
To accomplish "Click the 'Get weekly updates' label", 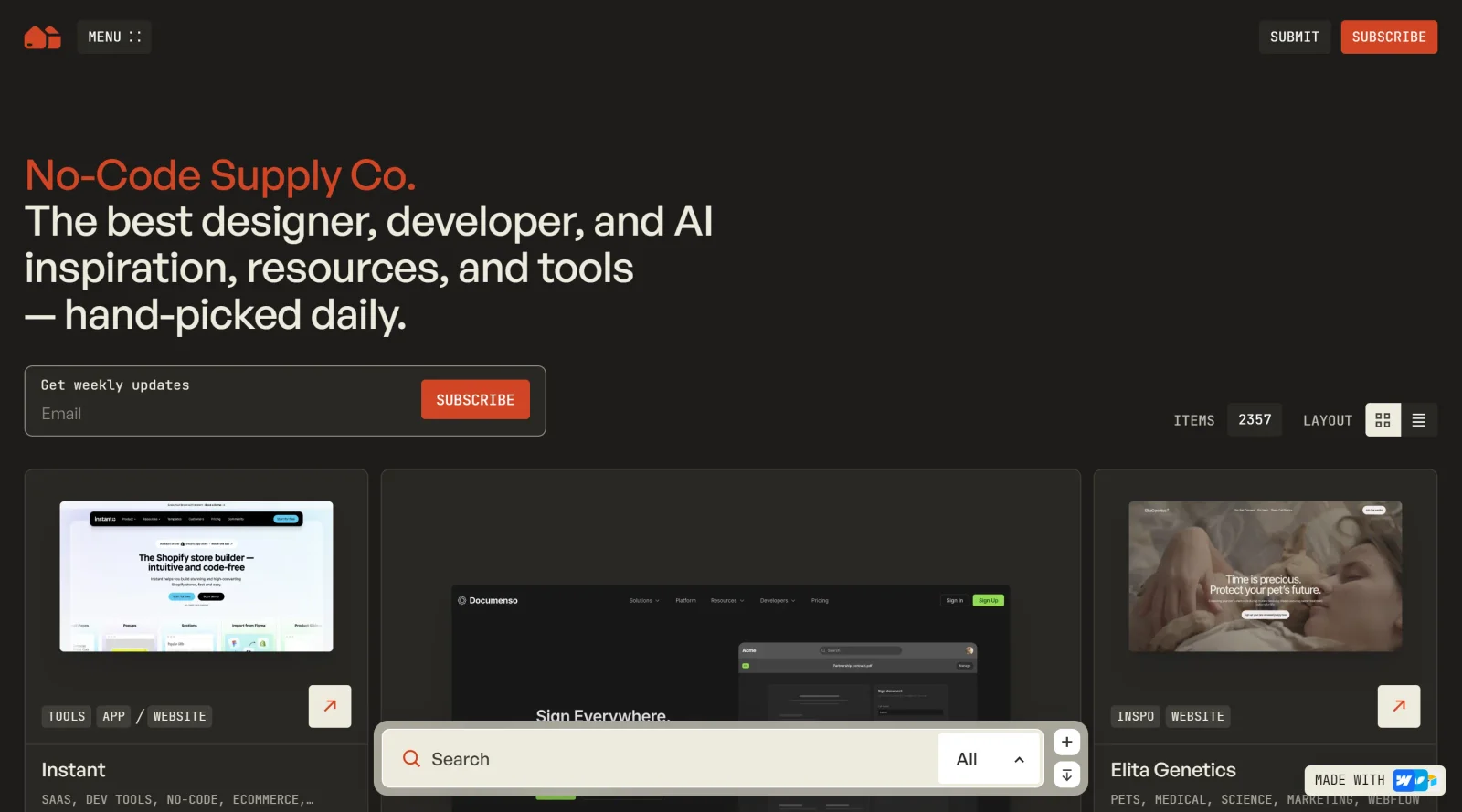I will [115, 385].
